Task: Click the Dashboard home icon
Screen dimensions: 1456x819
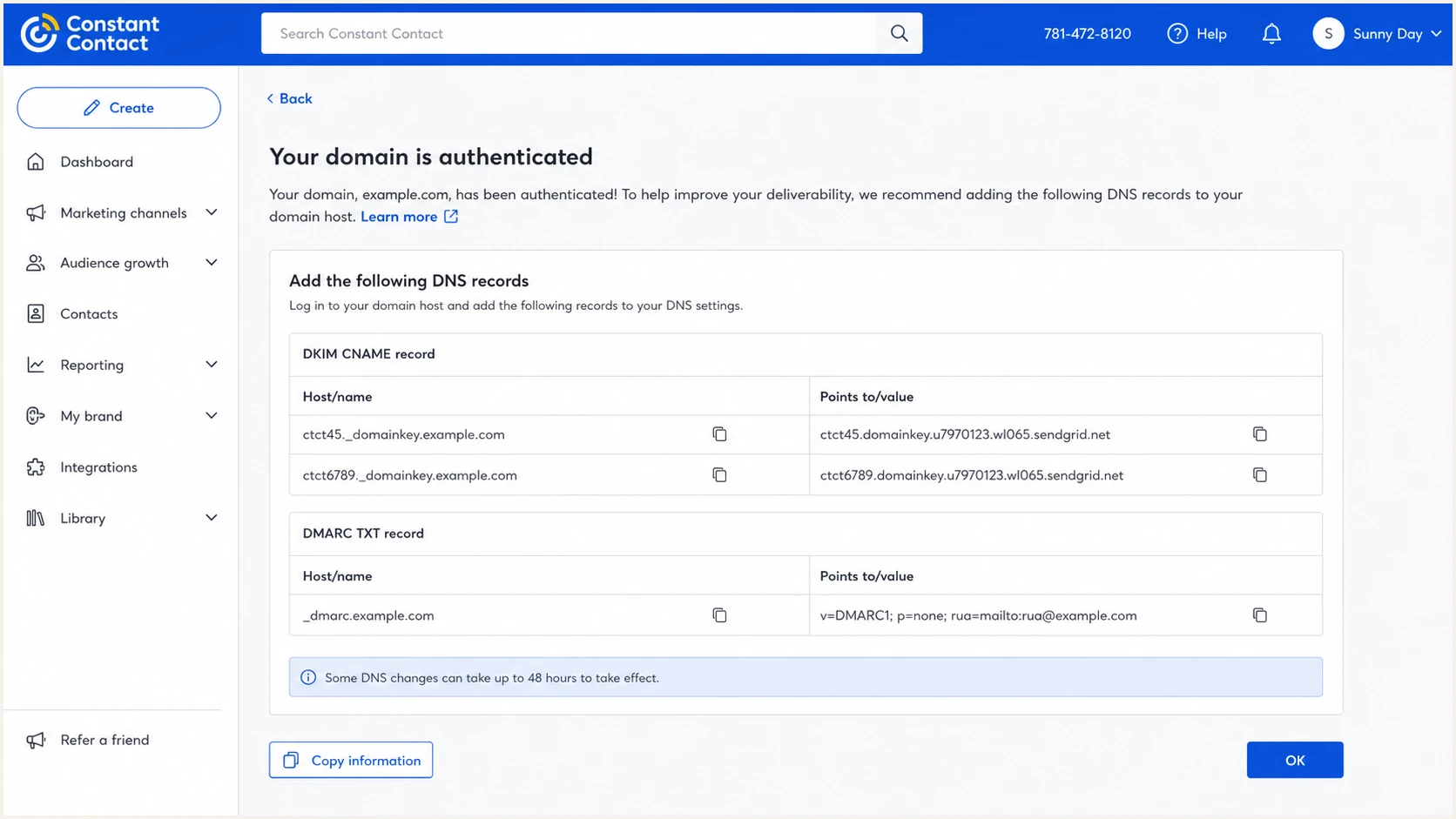Action: (x=36, y=162)
